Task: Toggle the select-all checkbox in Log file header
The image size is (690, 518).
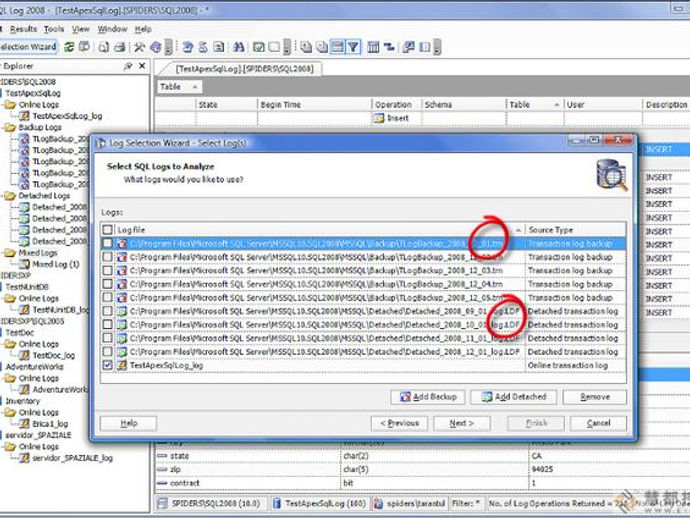Action: 107,229
